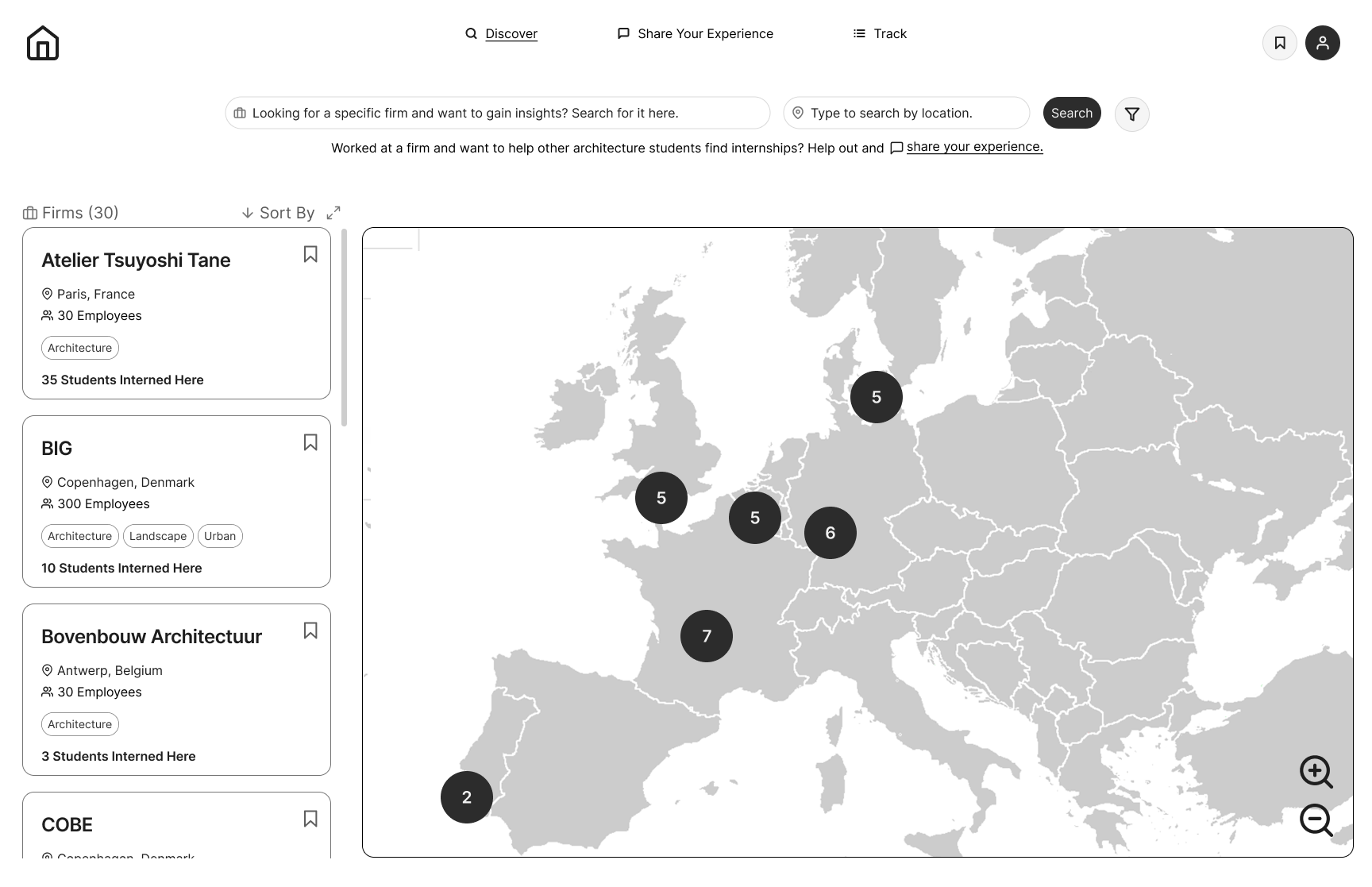Open Share Your Experience tab
The image size is (1372, 887).
pyautogui.click(x=696, y=33)
